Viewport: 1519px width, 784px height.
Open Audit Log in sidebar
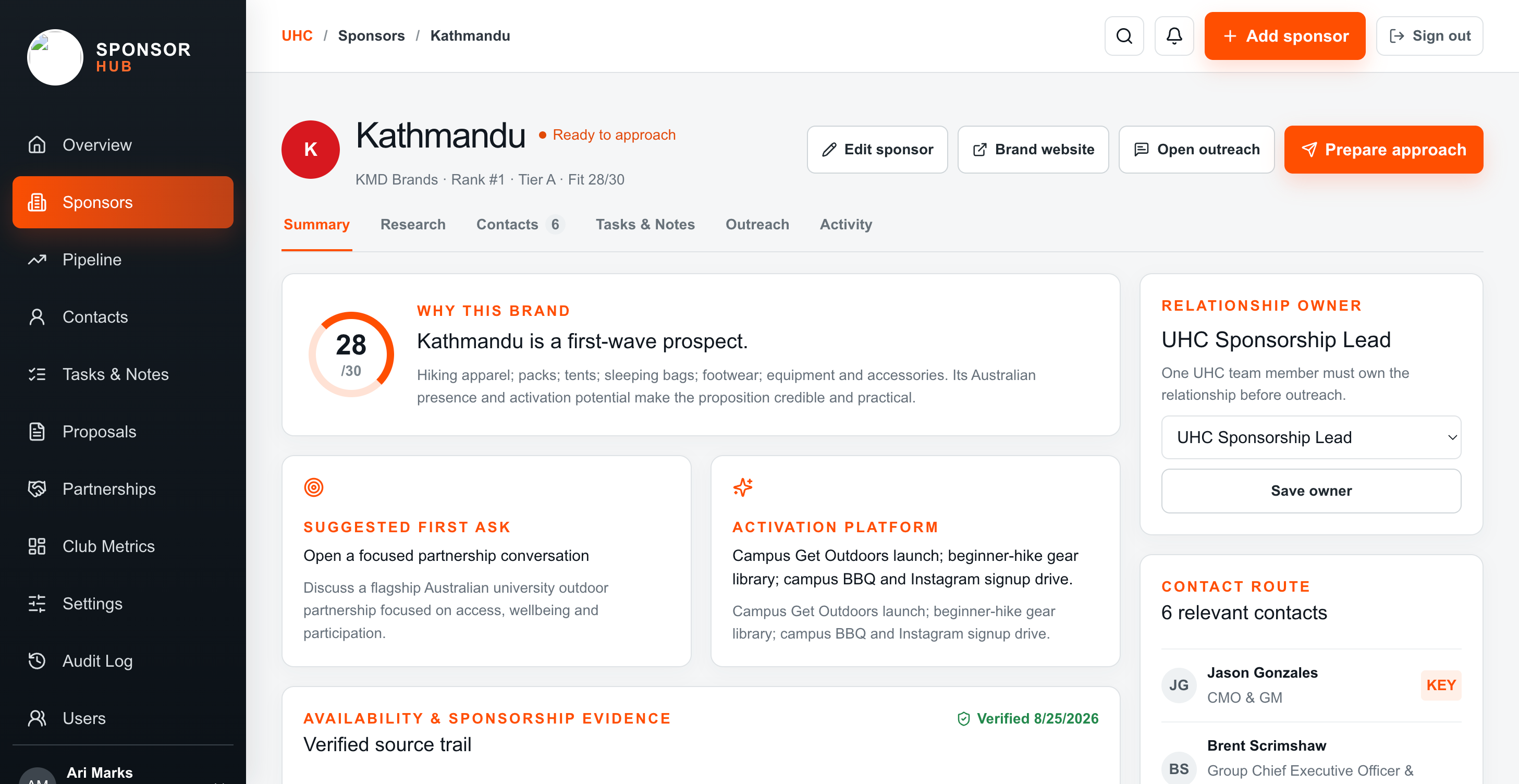click(x=123, y=661)
